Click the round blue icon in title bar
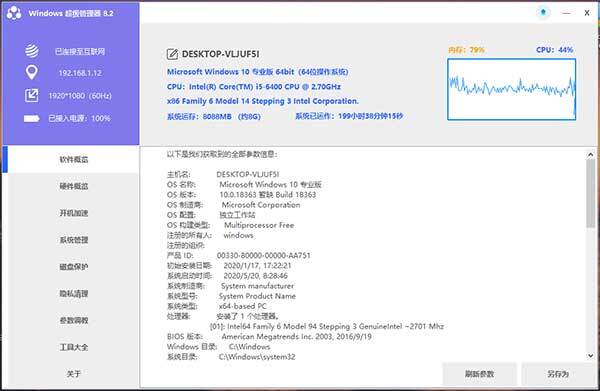The height and width of the screenshot is (391, 600). pos(543,13)
